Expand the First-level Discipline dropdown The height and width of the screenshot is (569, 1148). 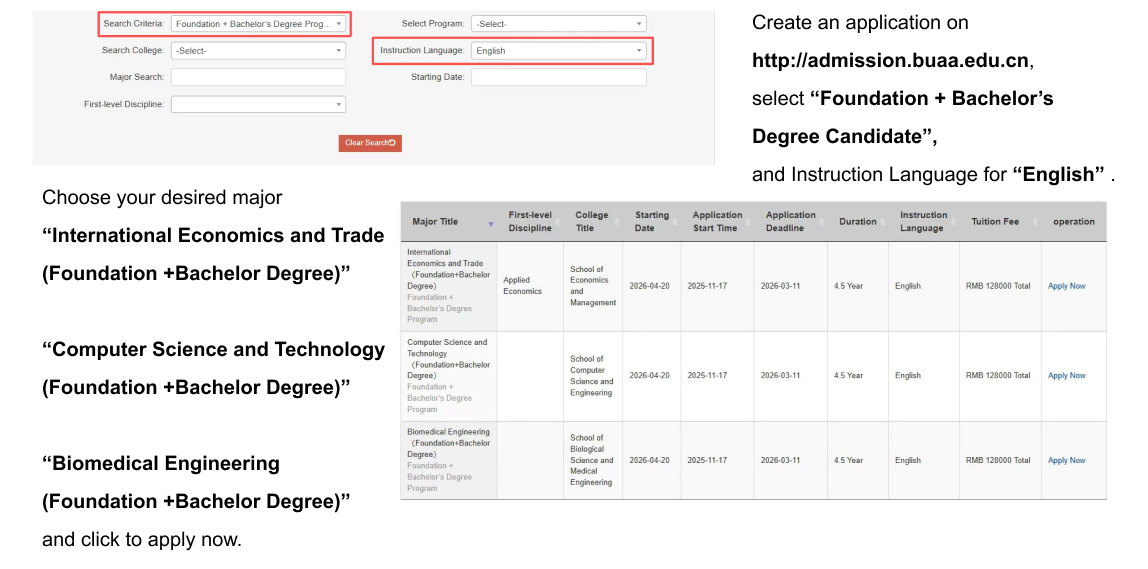258,104
